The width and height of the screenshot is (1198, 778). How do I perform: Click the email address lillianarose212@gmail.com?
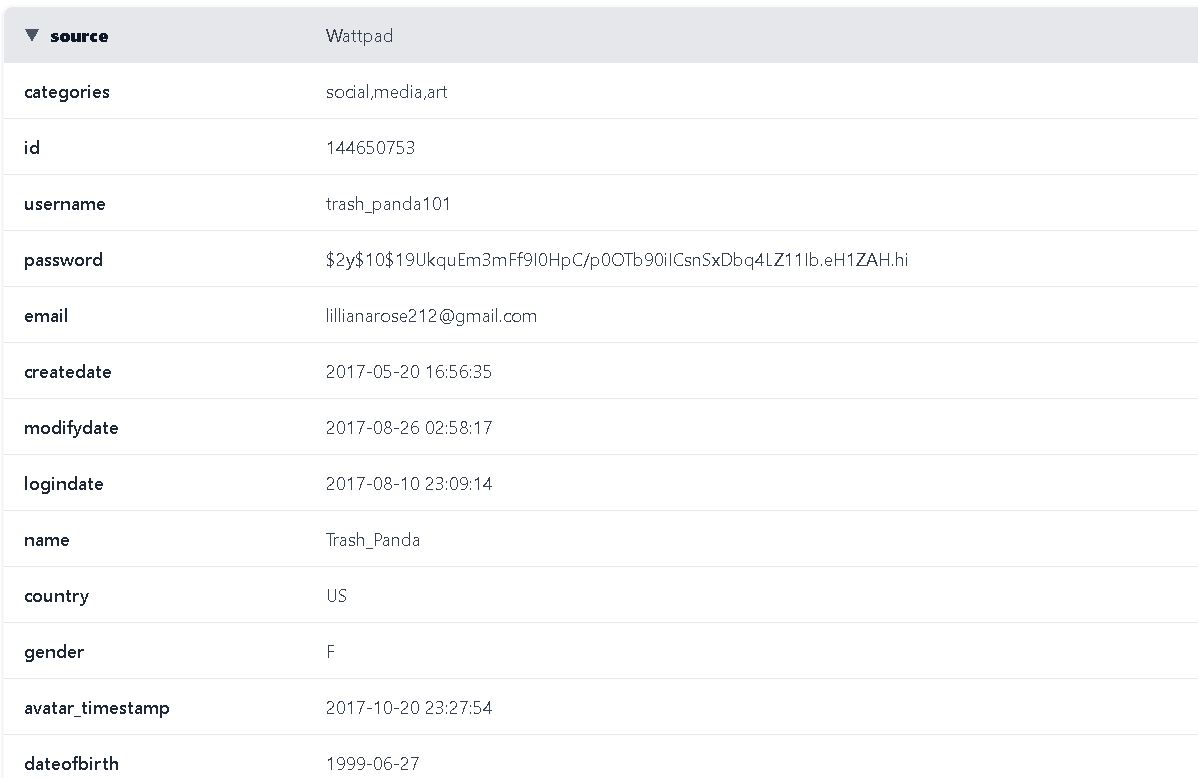431,316
